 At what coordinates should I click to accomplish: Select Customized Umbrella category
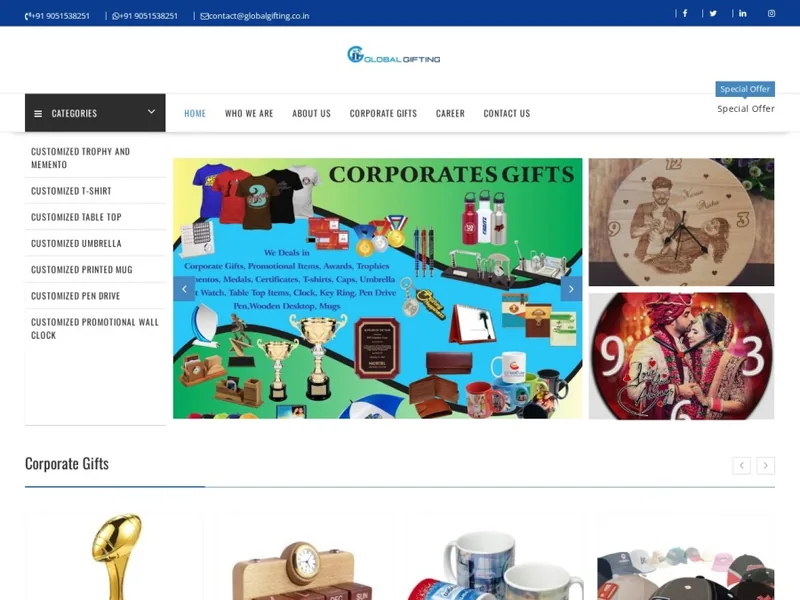pos(95,243)
